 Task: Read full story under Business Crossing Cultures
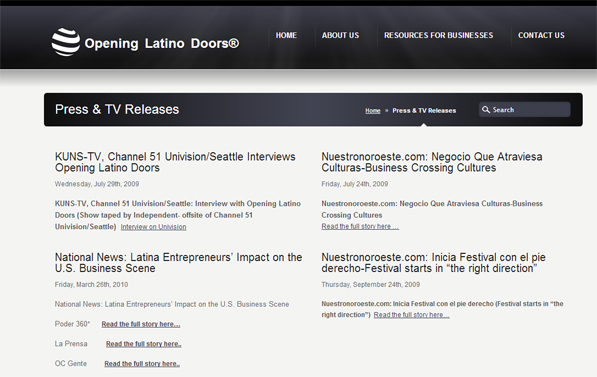tap(360, 227)
